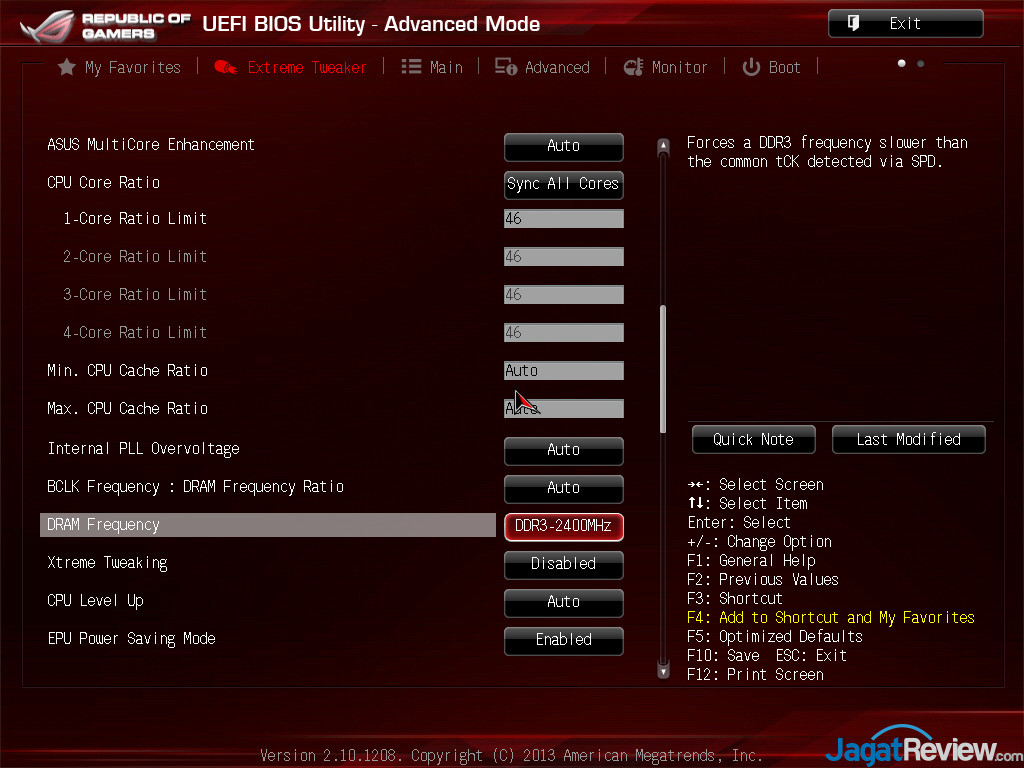This screenshot has width=1024, height=768.
Task: Click the yellow F4 Add to Shortcut hint
Action: (831, 617)
